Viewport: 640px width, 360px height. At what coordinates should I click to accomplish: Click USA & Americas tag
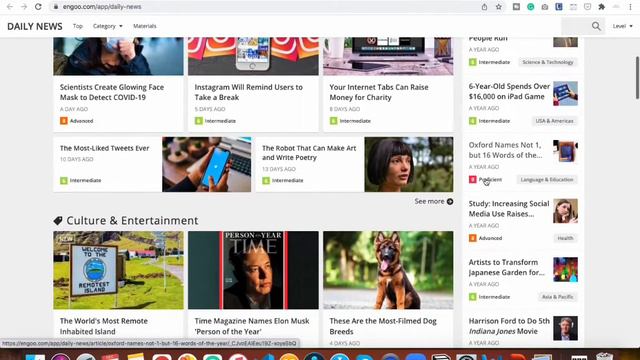(x=554, y=121)
